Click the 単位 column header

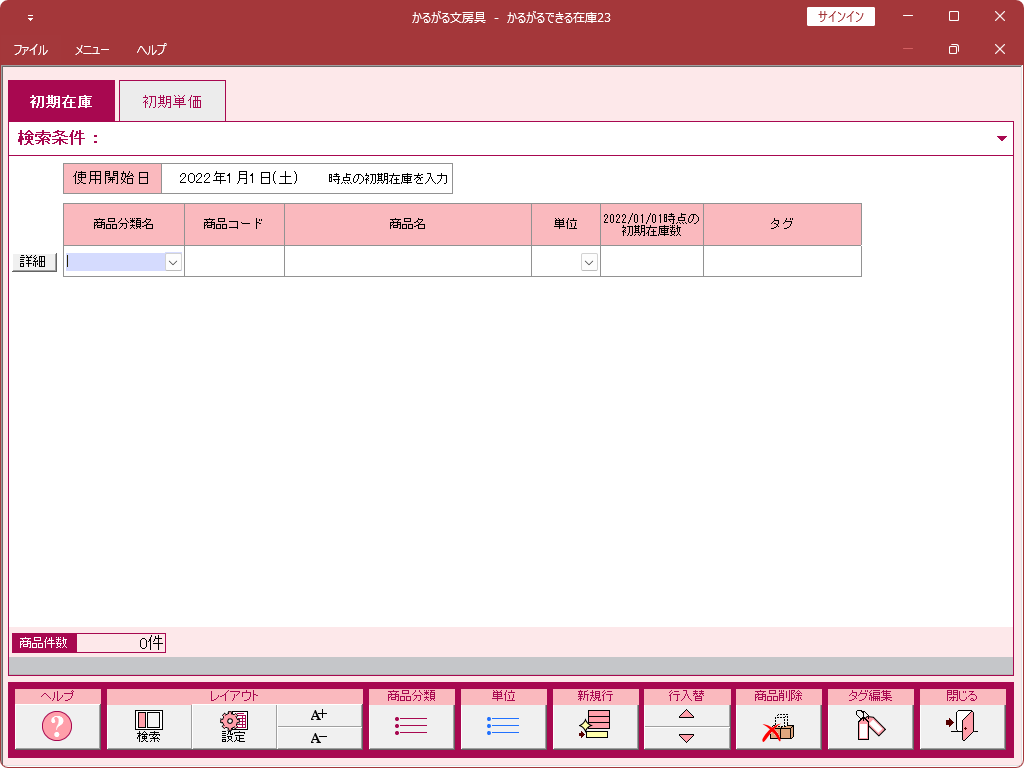[x=566, y=224]
